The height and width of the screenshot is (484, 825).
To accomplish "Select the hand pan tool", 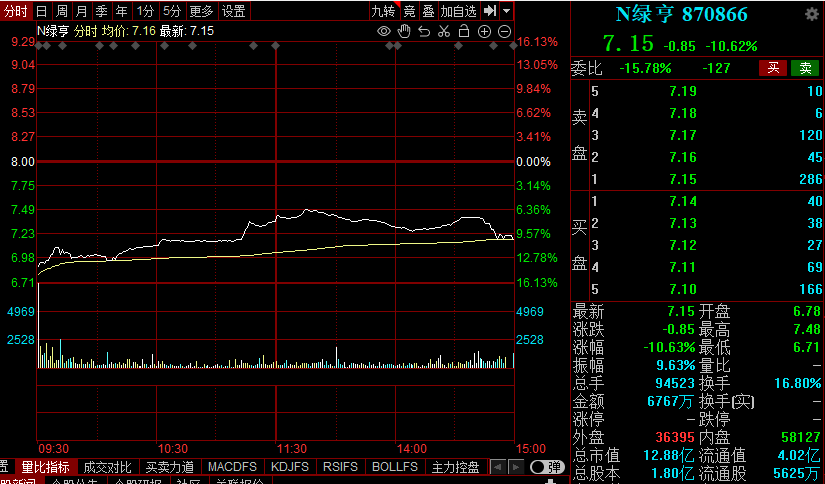I will point(404,32).
